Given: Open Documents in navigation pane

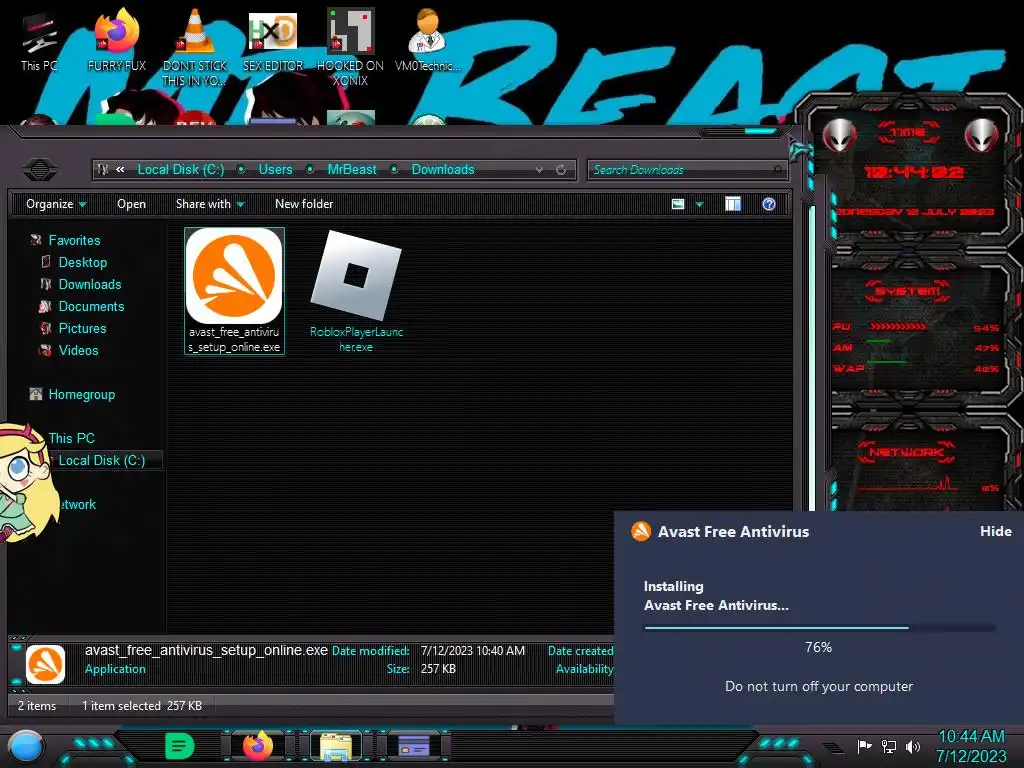Looking at the screenshot, I should pos(91,306).
